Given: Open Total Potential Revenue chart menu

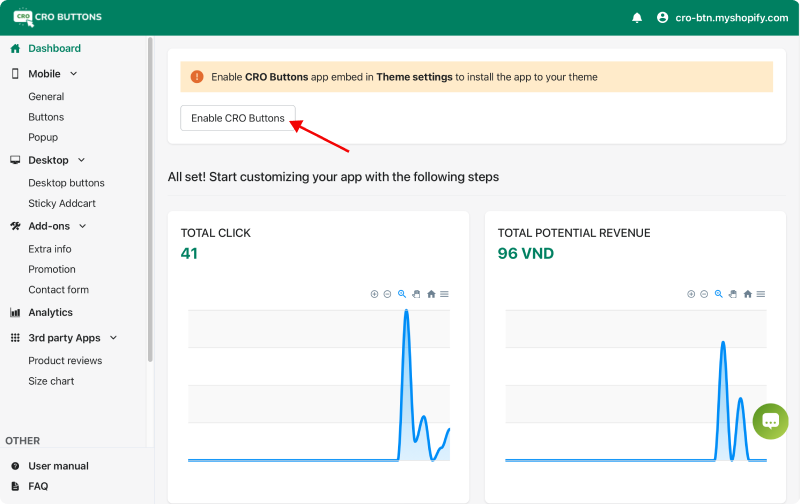Looking at the screenshot, I should click(761, 294).
